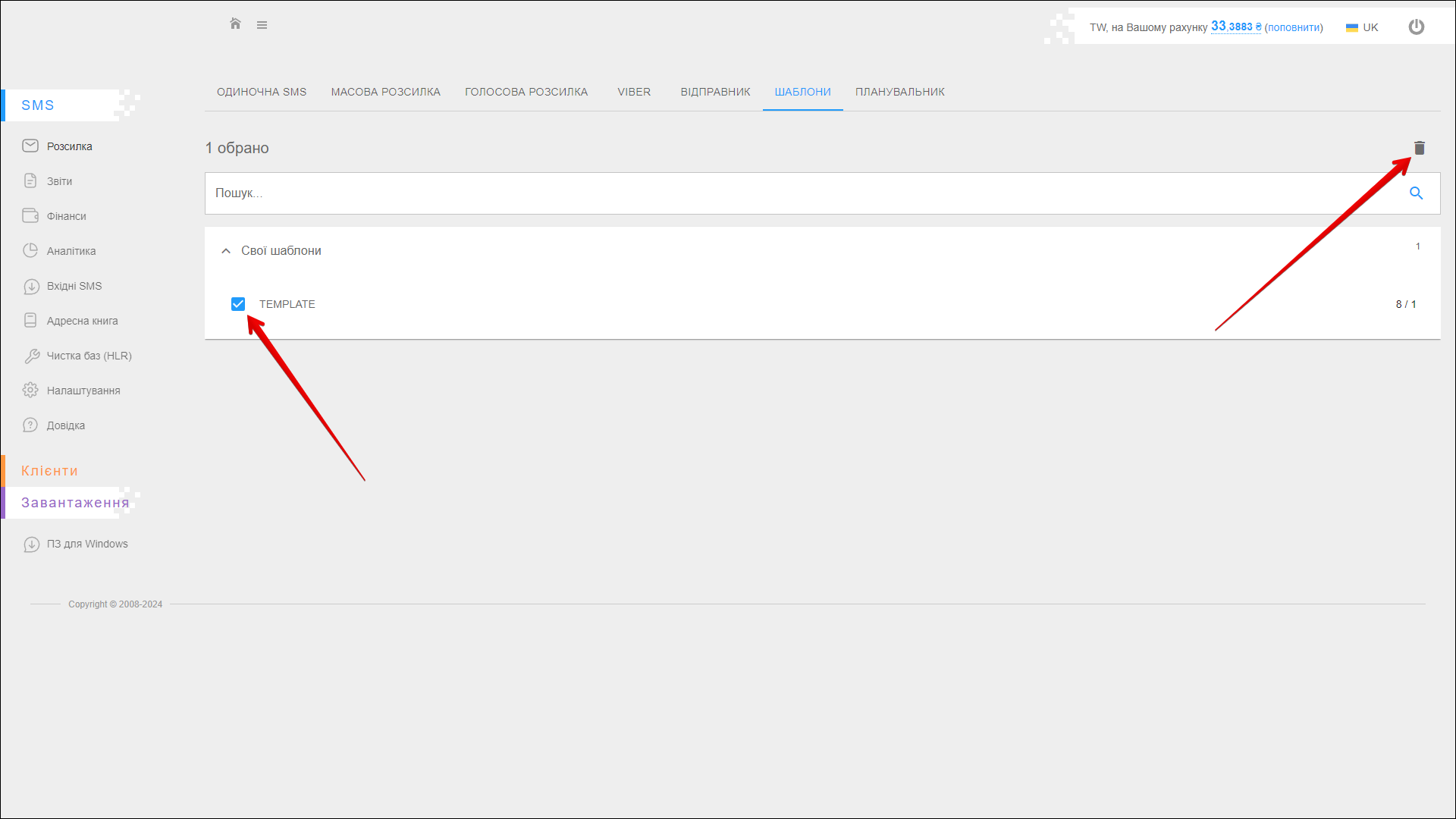Click the search magnifier icon
The width and height of the screenshot is (1456, 819).
click(x=1415, y=193)
